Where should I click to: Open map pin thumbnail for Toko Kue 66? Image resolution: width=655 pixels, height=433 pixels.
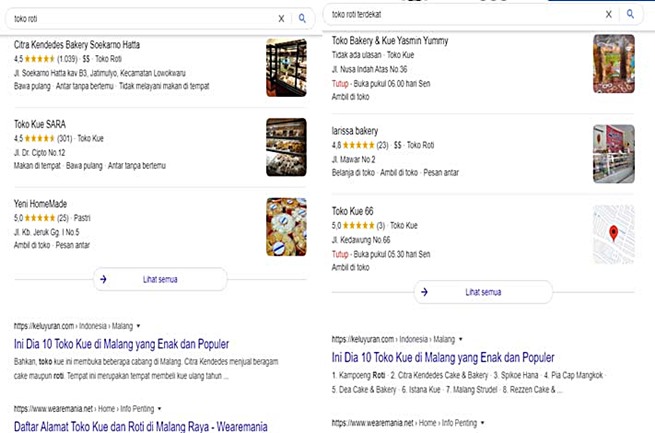pos(614,234)
